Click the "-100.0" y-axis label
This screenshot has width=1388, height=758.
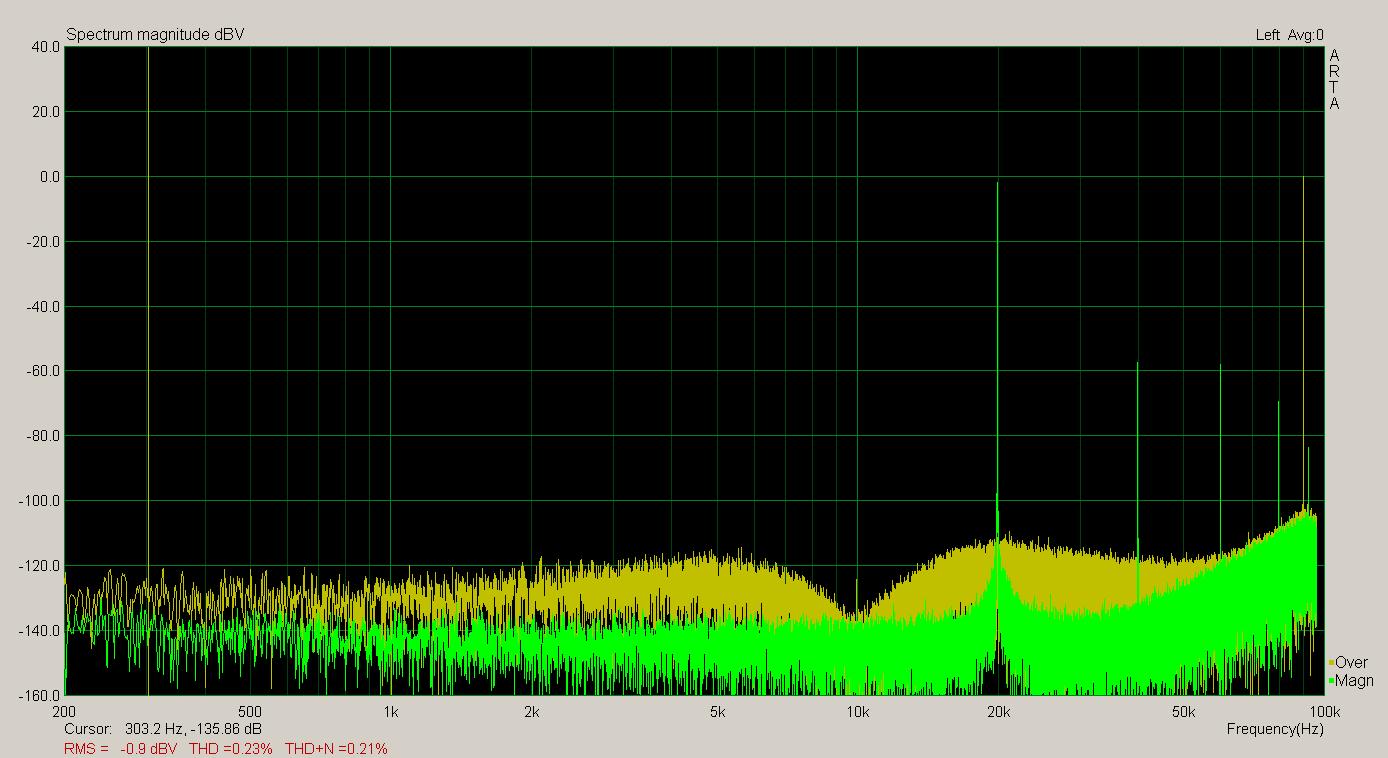coord(40,501)
